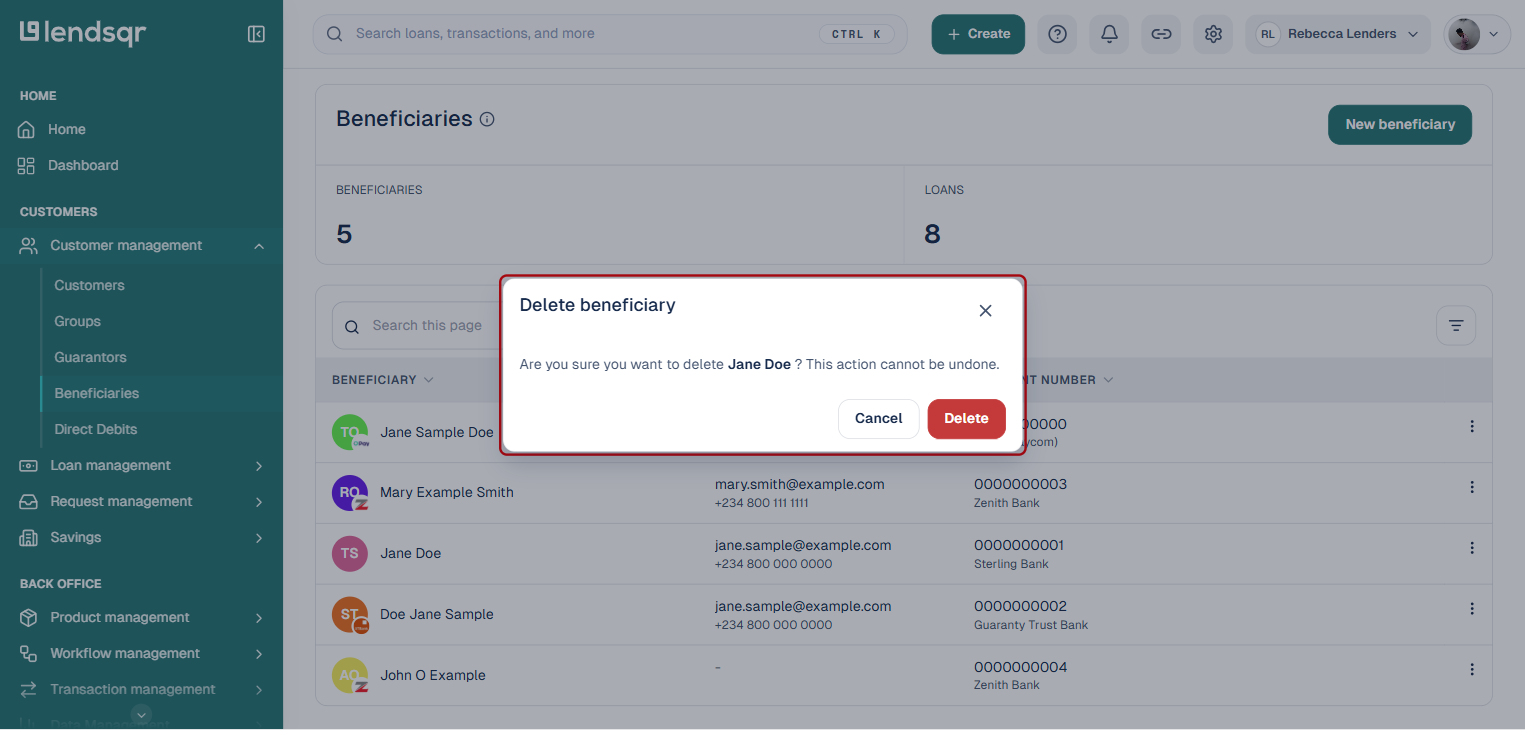Open the notifications bell icon
1535x730 pixels.
tap(1109, 34)
